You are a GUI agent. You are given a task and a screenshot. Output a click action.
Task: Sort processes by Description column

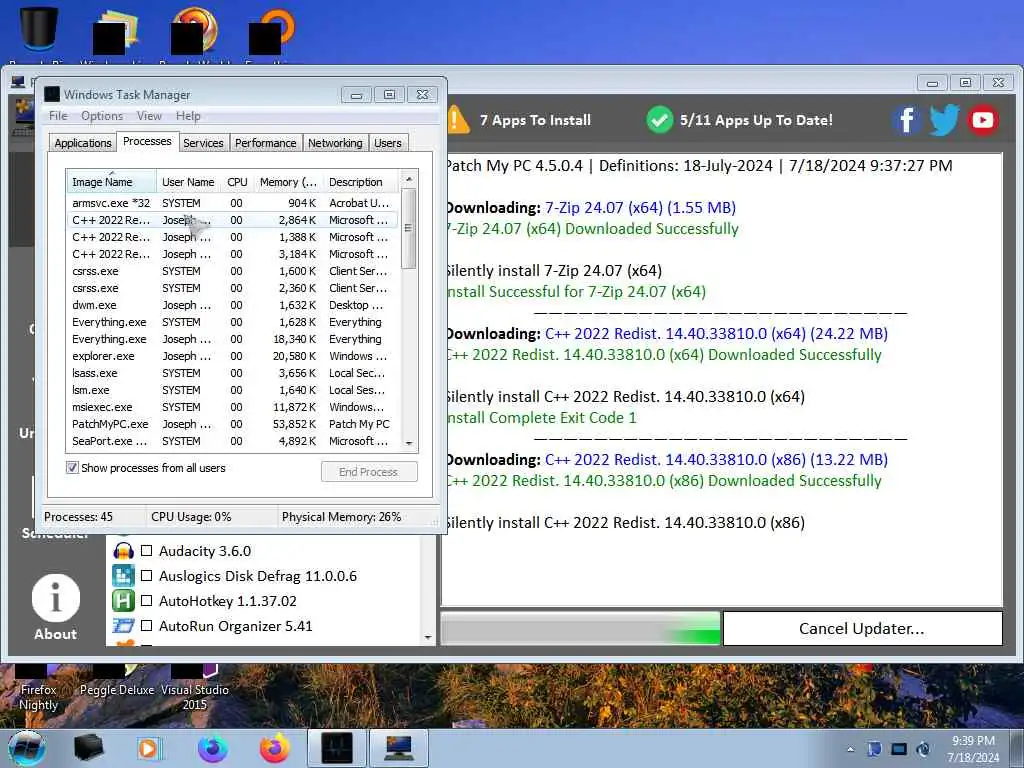360,182
